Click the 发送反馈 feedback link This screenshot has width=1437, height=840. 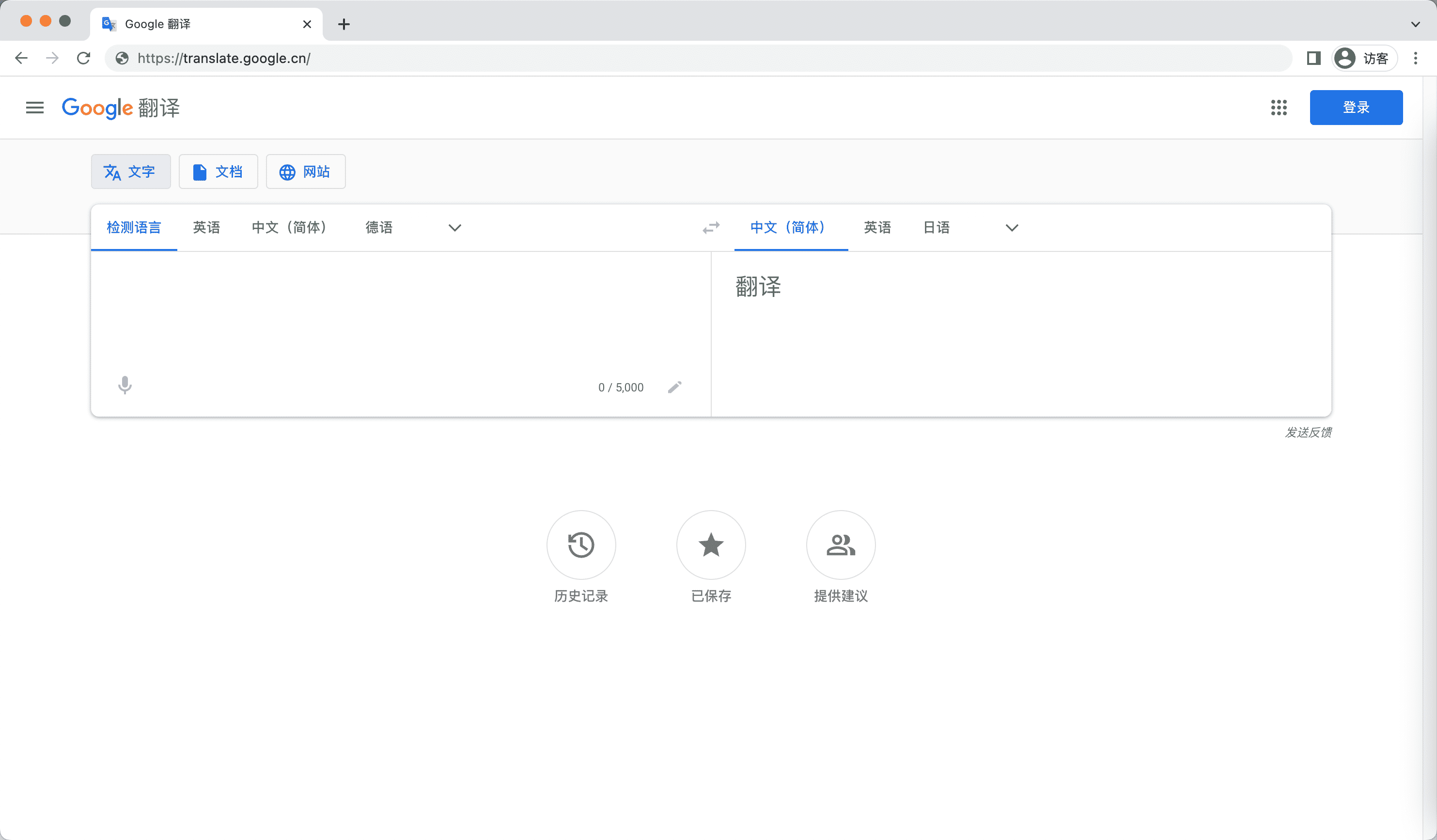tap(1308, 432)
